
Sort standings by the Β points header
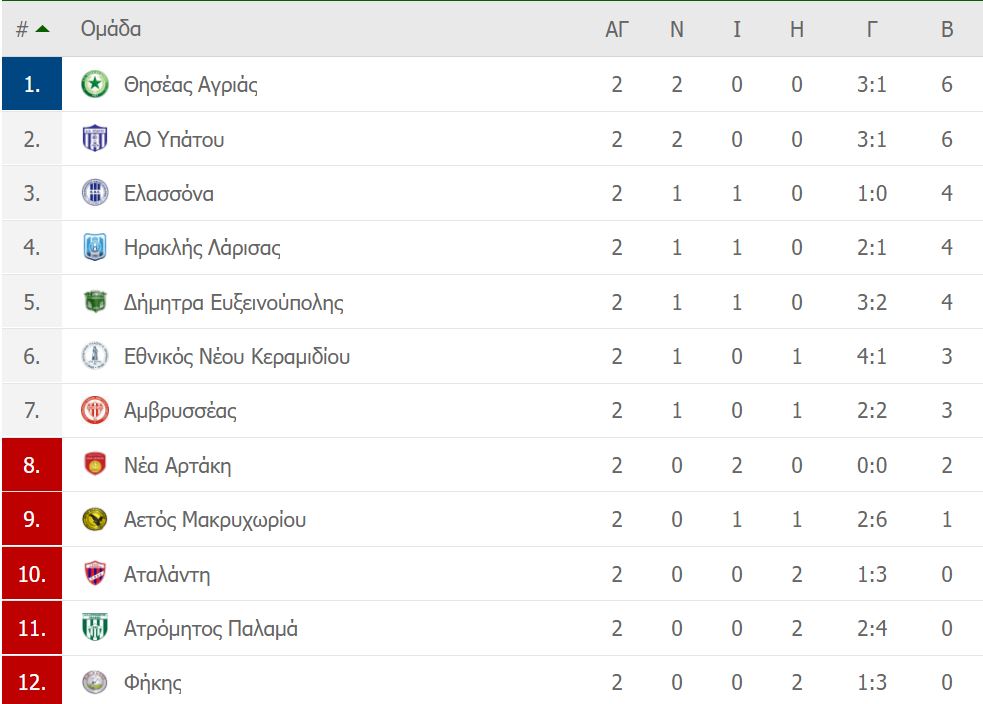click(x=947, y=29)
